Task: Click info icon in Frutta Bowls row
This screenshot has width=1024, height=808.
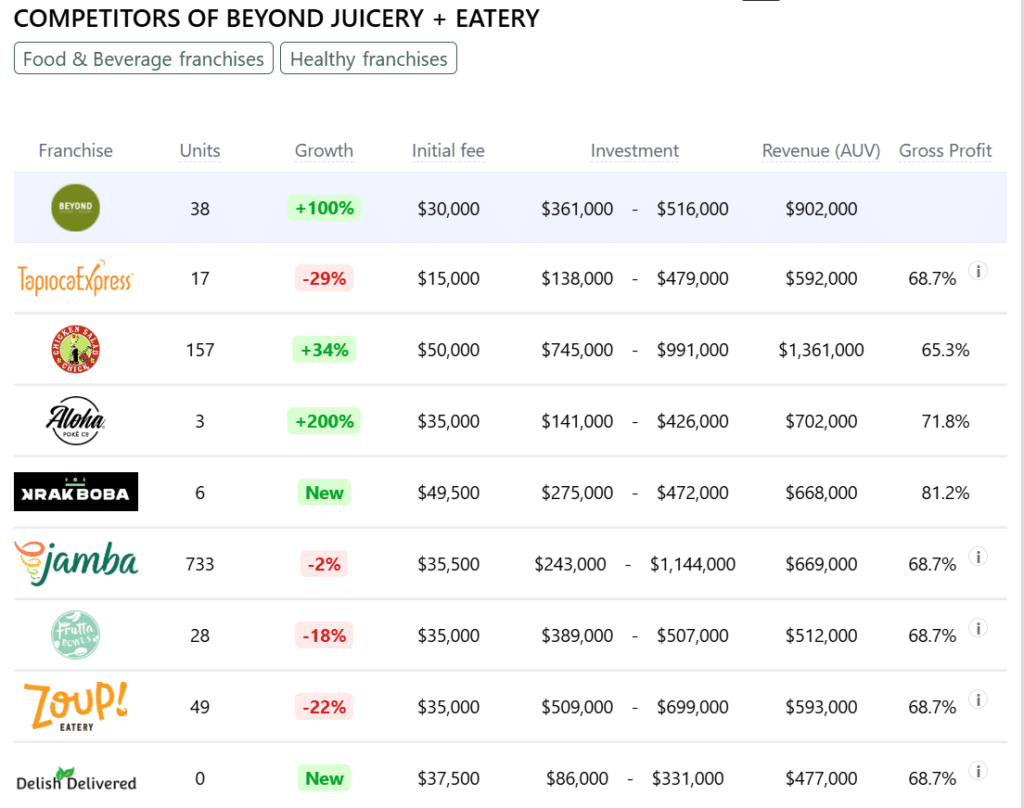Action: point(978,628)
